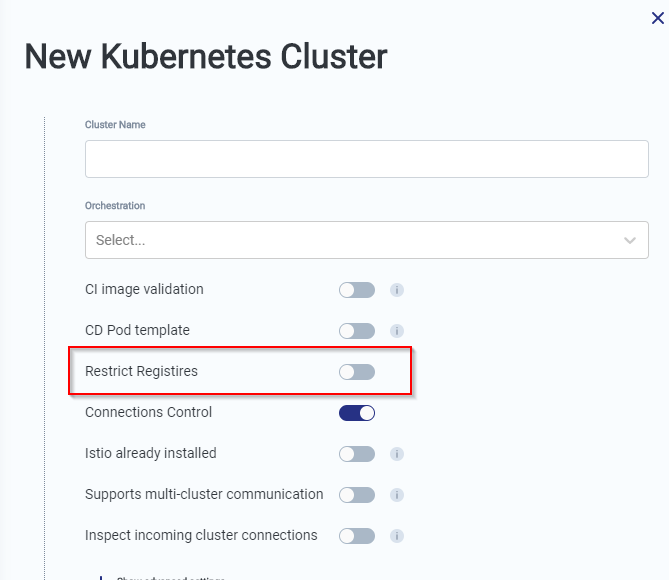This screenshot has height=580, width=669.
Task: Click the Connections Control label text
Action: 148,412
